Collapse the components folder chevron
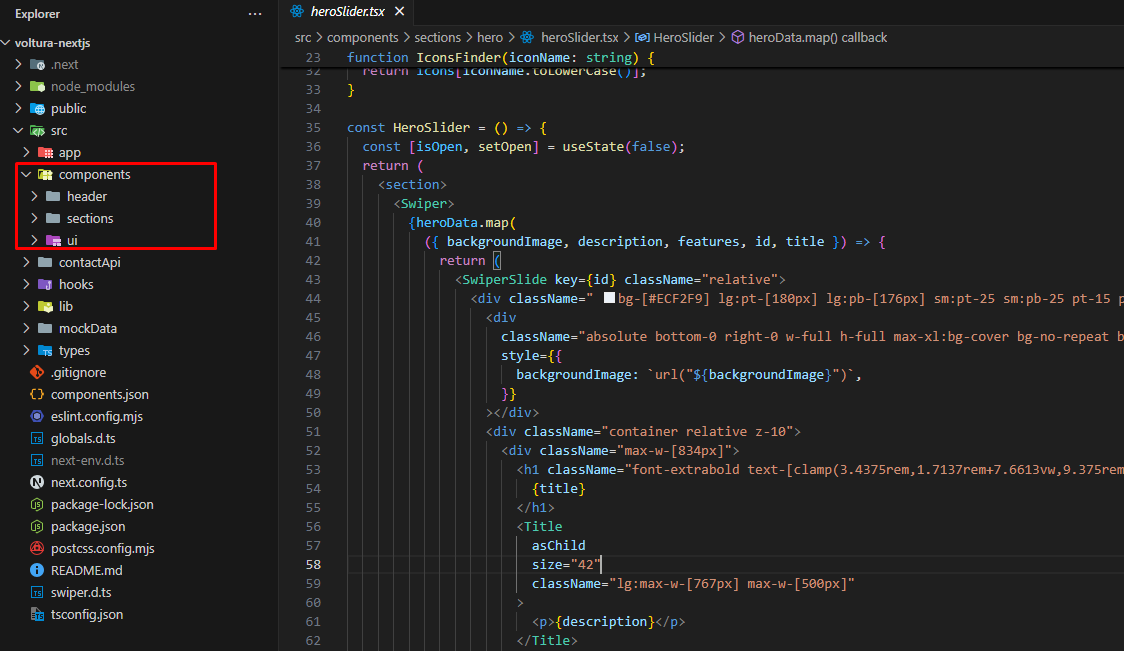Screen dimensions: 1124x651 coord(26,174)
